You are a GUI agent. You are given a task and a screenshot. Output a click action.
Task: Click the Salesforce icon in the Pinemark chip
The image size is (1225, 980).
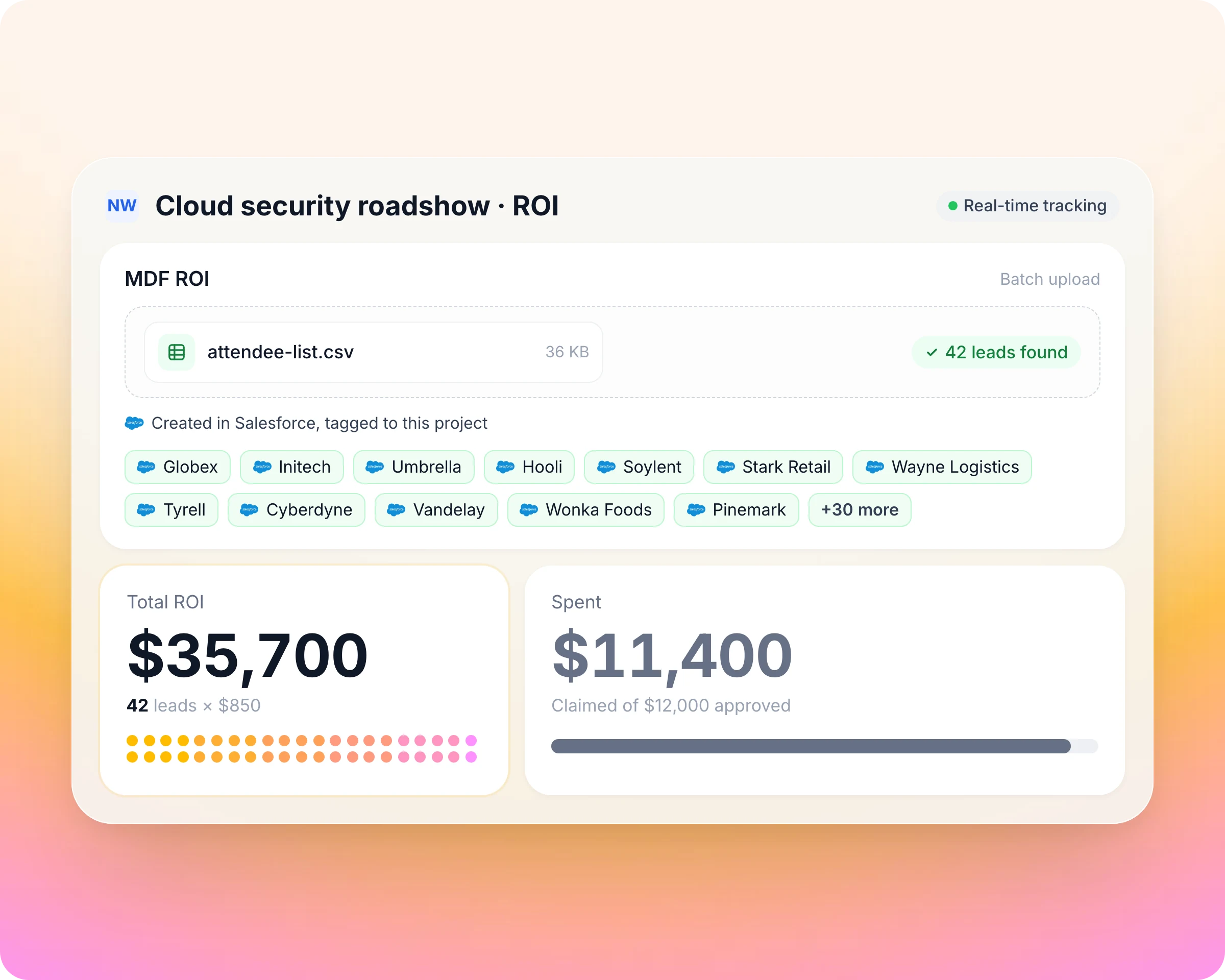696,509
